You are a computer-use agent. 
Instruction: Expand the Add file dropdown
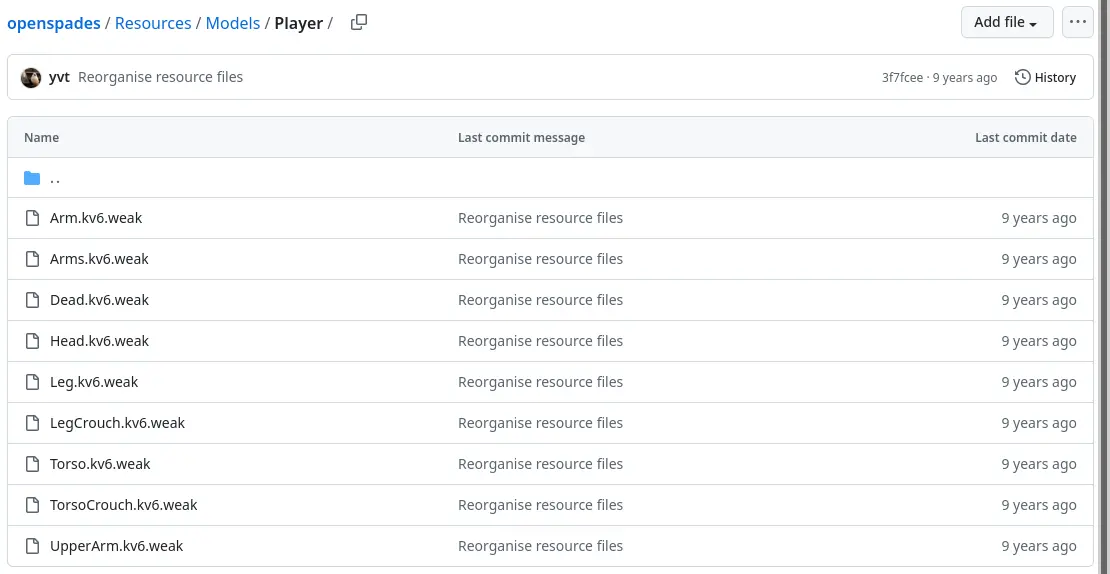(x=1006, y=22)
